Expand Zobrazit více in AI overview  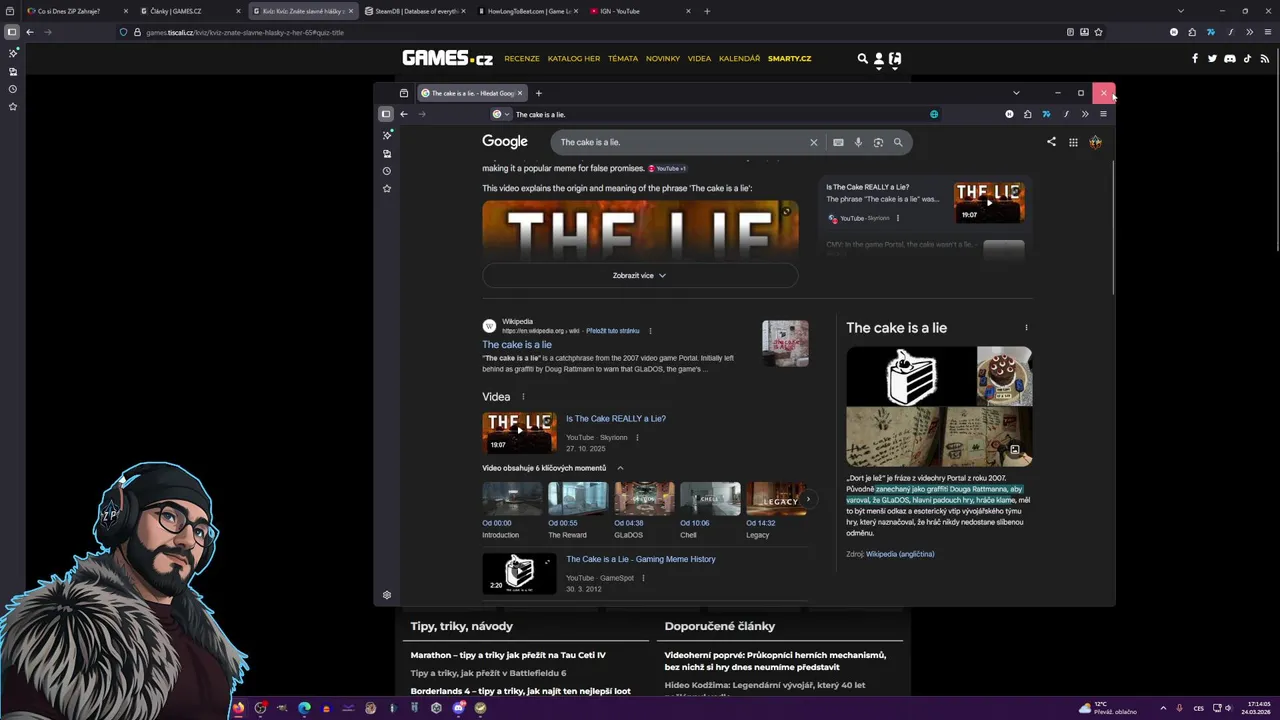click(x=640, y=275)
